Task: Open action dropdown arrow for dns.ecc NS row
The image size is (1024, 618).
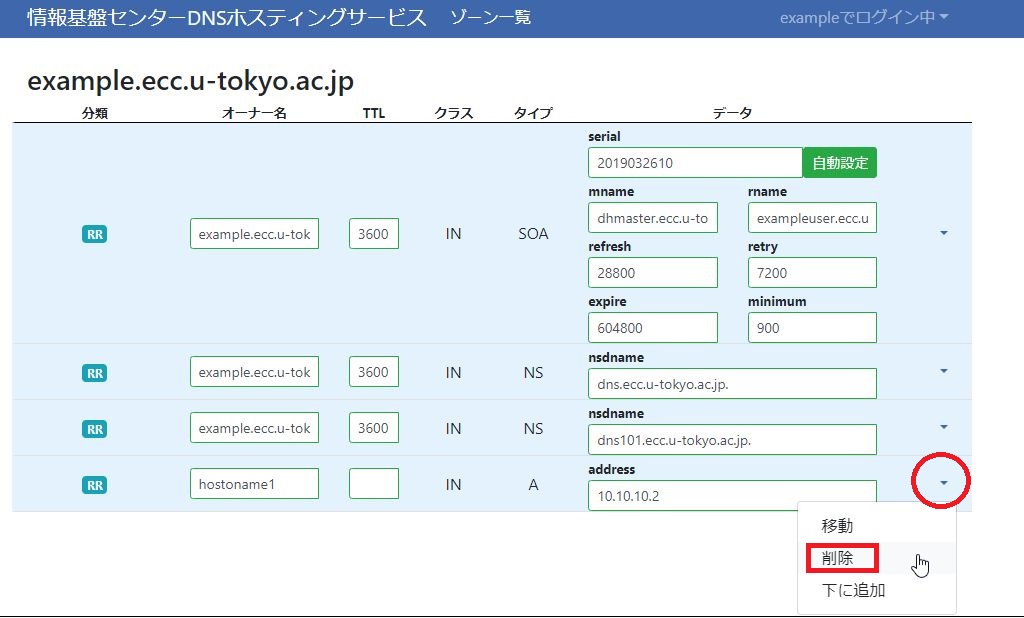Action: pos(944,371)
